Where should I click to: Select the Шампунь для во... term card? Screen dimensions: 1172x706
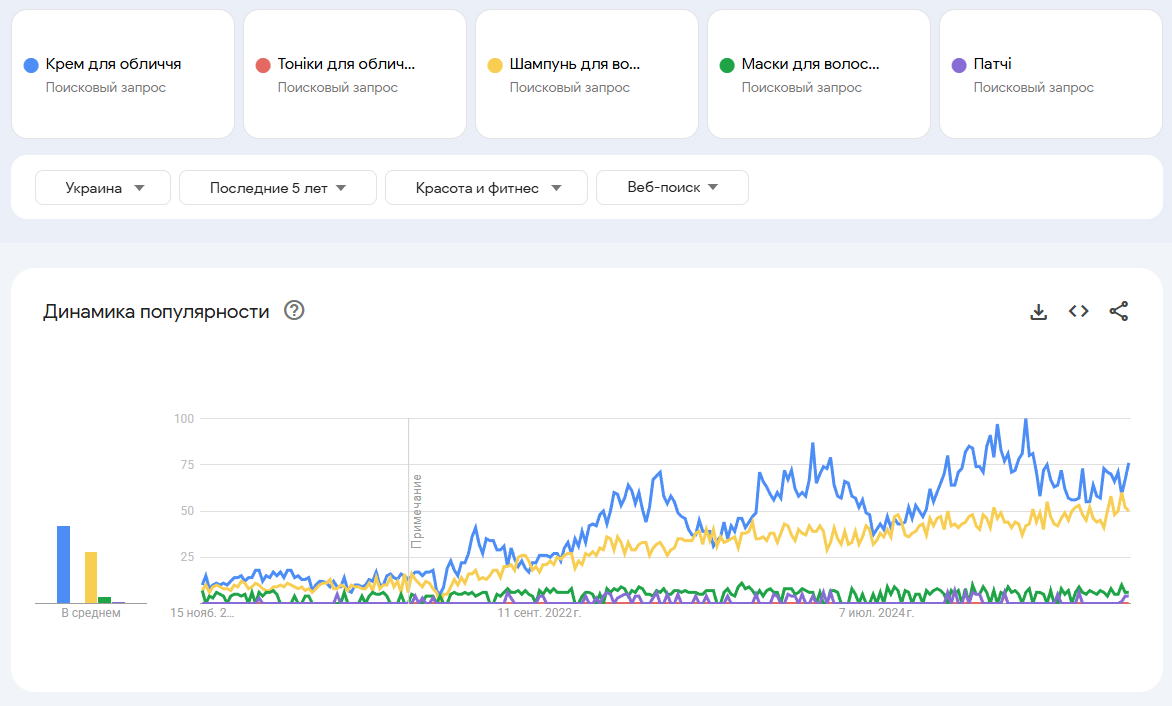[575, 64]
